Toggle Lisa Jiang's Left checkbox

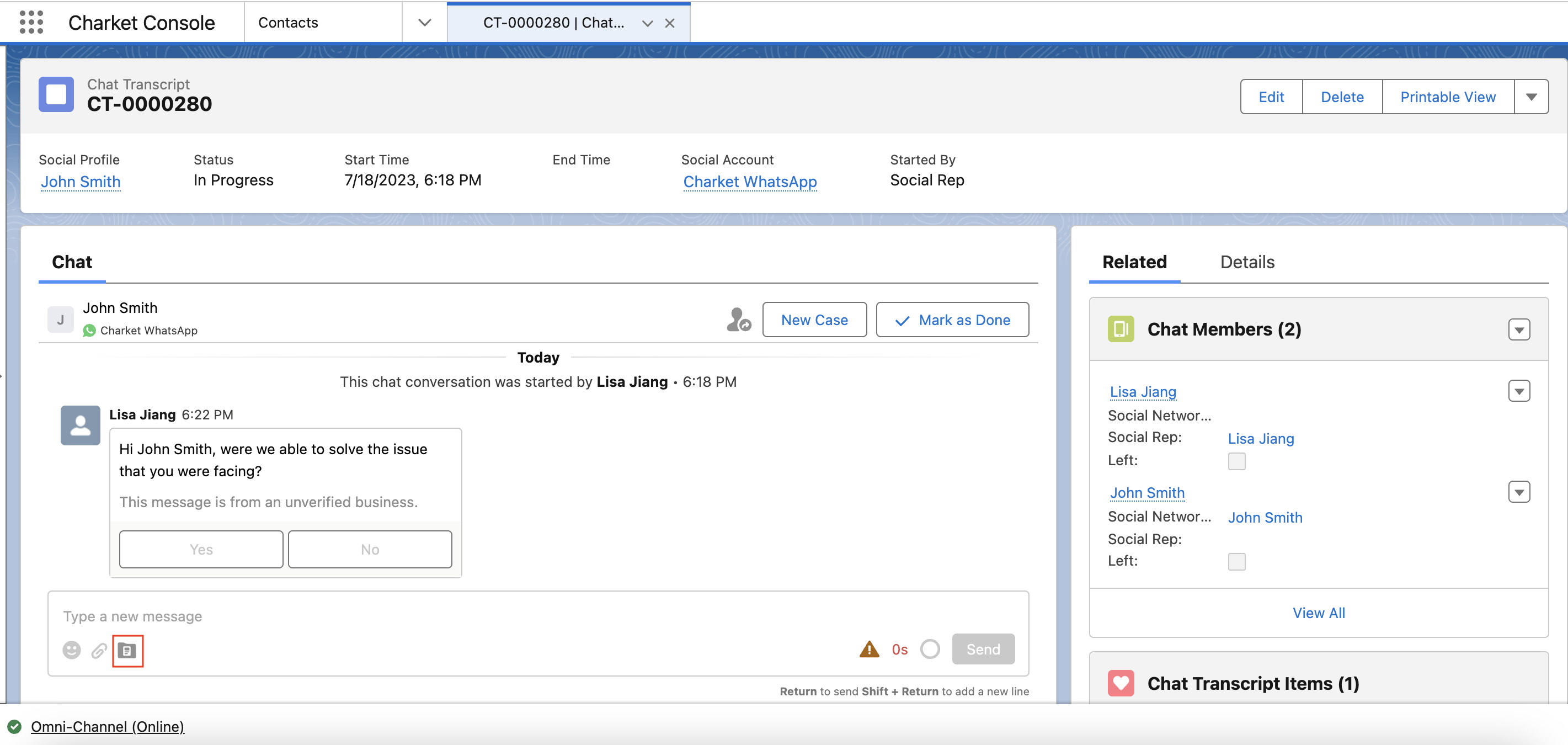(x=1236, y=461)
